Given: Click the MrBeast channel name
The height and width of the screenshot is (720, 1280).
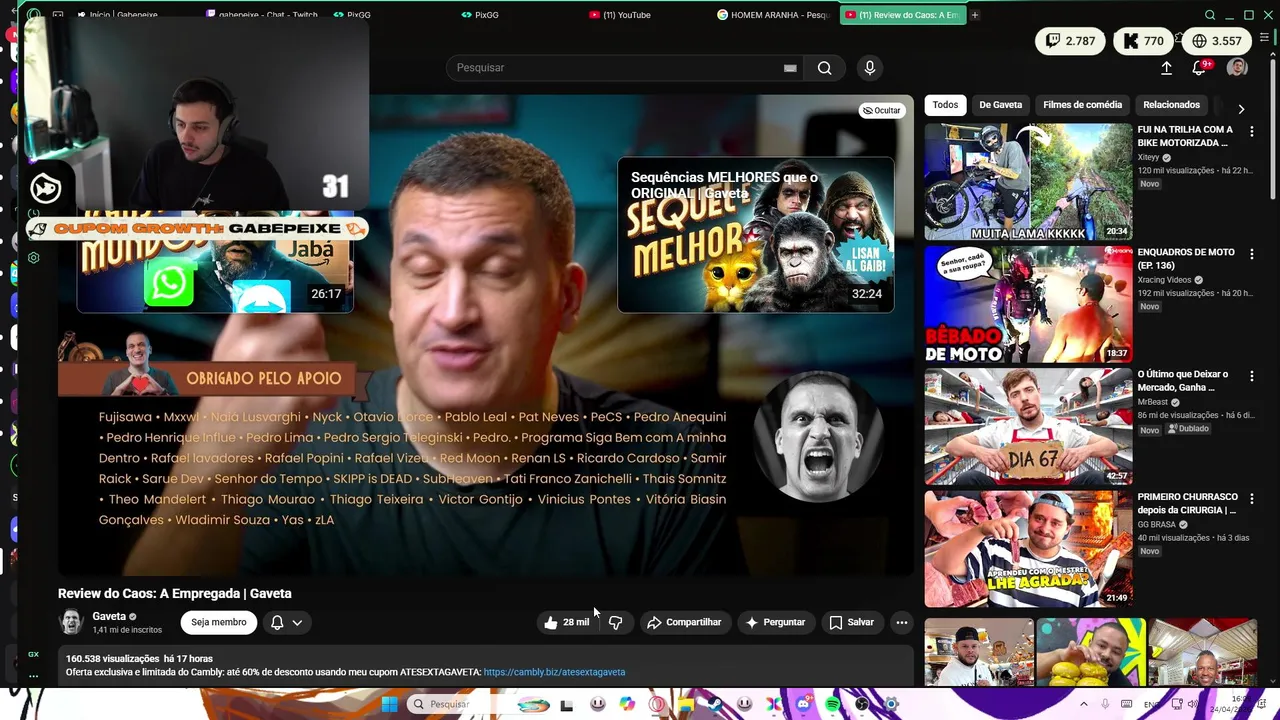Looking at the screenshot, I should tap(1152, 402).
